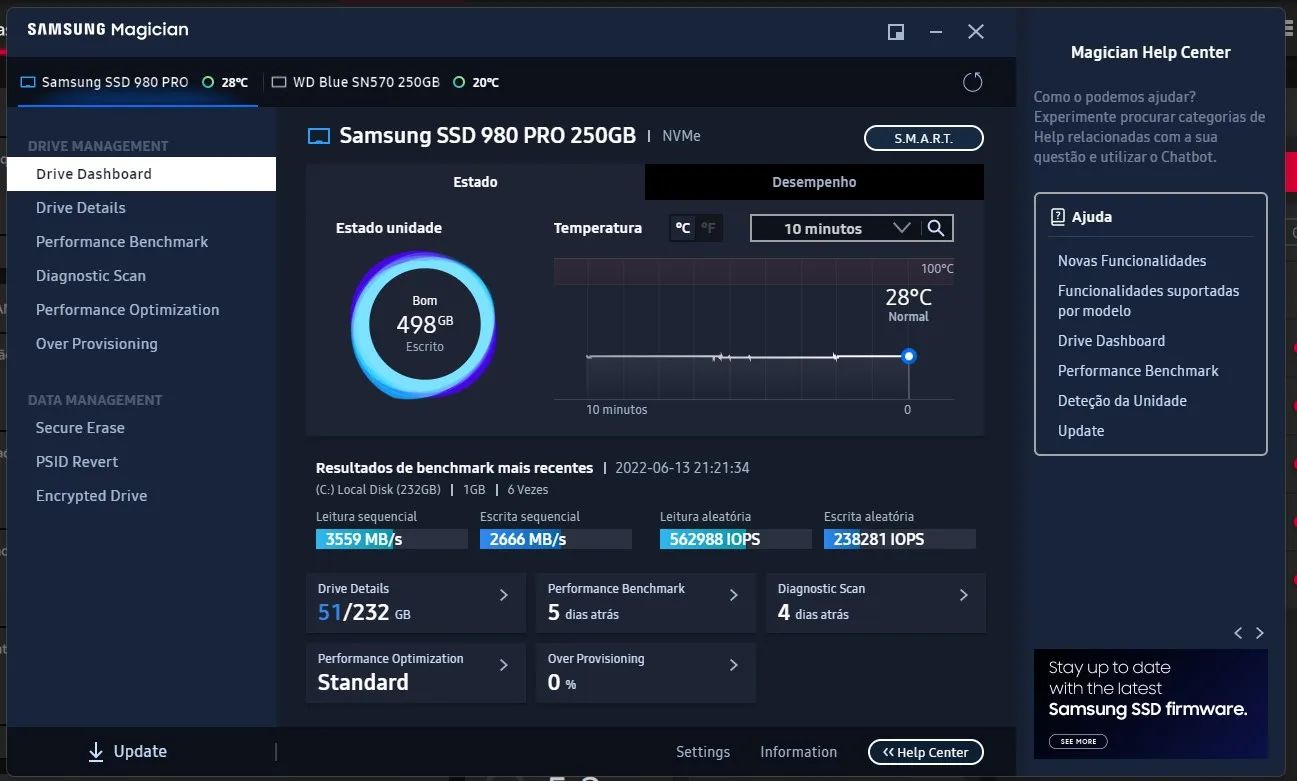
Task: Click the current temperature point on graph
Action: coord(908,356)
